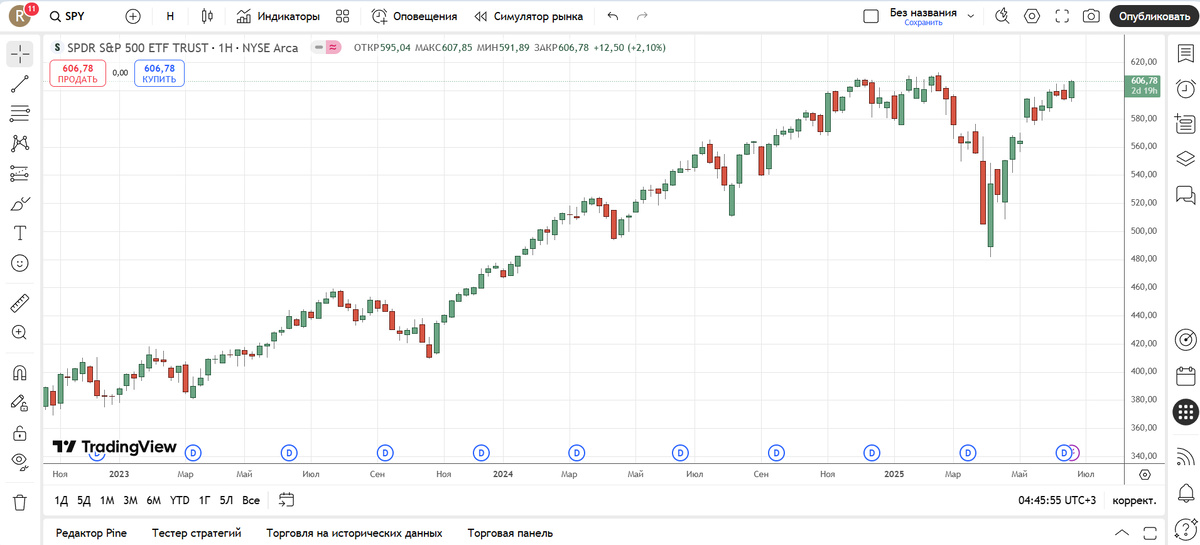Open the go-to-date calendar icon
Image resolution: width=1200 pixels, height=545 pixels.
click(287, 500)
